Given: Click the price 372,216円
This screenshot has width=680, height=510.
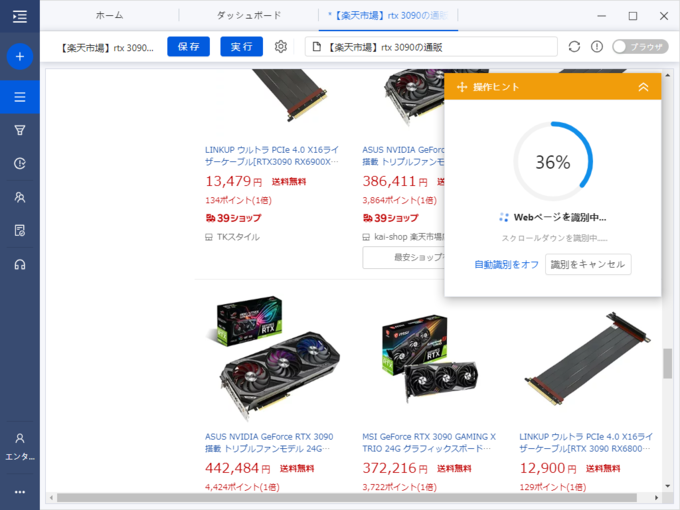Looking at the screenshot, I should click(395, 468).
